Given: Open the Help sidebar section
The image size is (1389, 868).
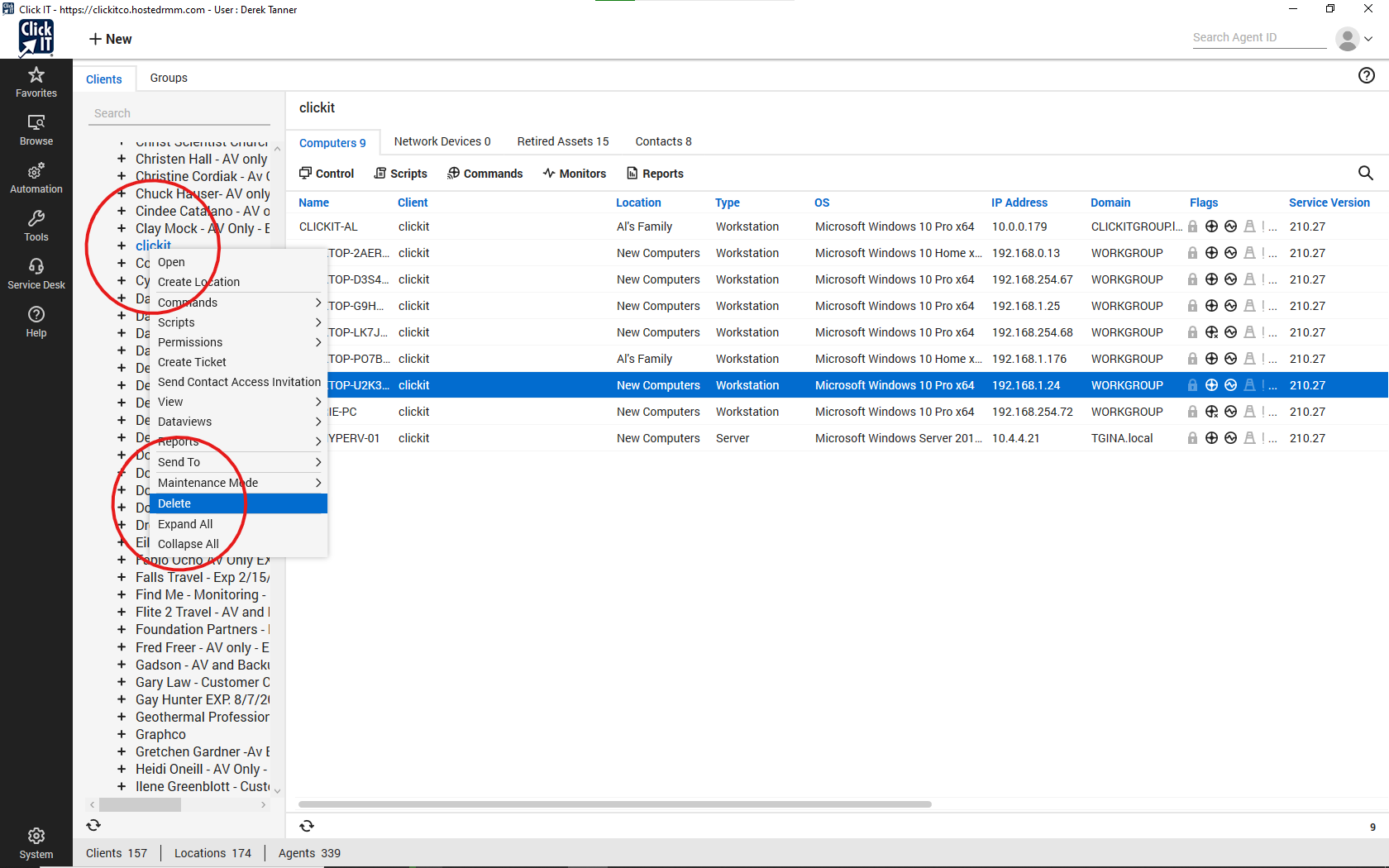Looking at the screenshot, I should [36, 322].
